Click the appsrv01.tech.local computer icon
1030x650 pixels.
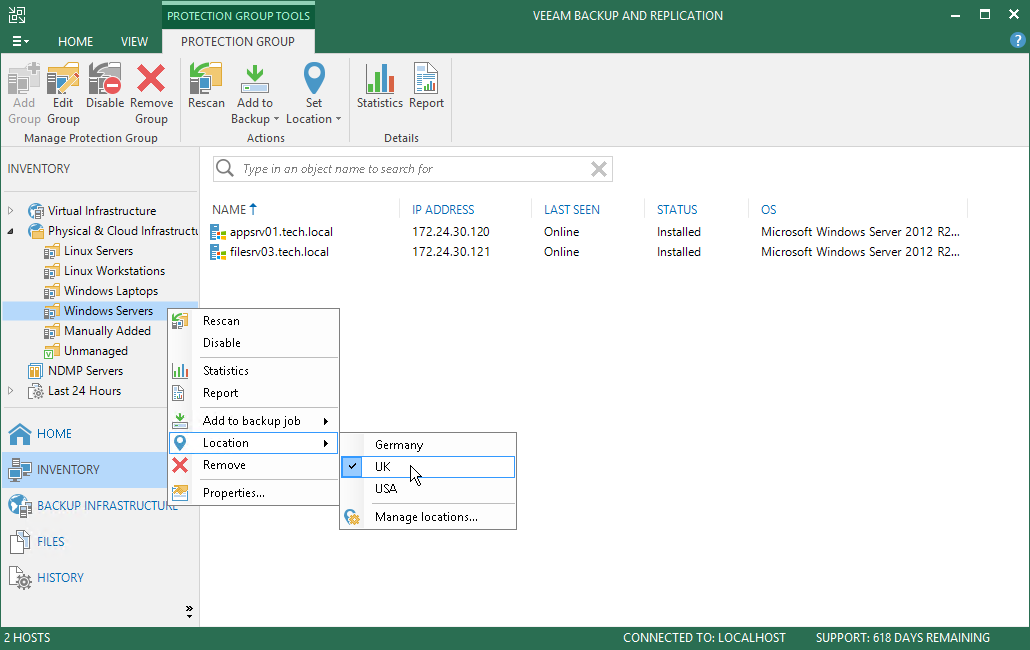(x=217, y=232)
